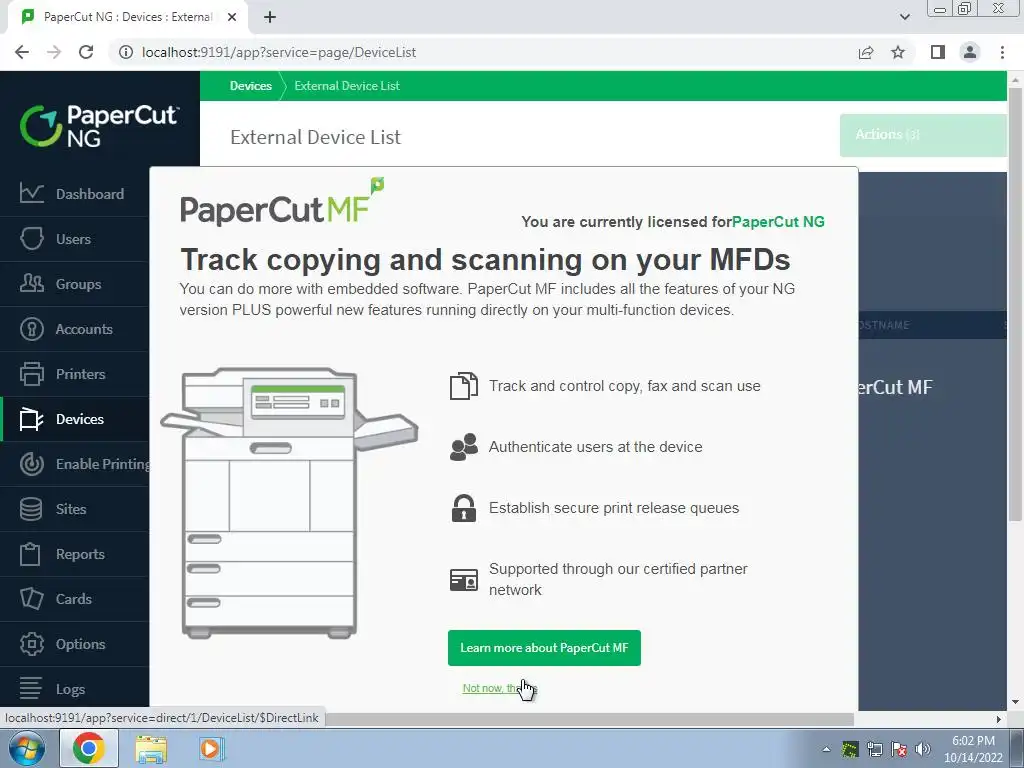Select the Groups sidebar icon
The width and height of the screenshot is (1024, 768).
(31, 283)
